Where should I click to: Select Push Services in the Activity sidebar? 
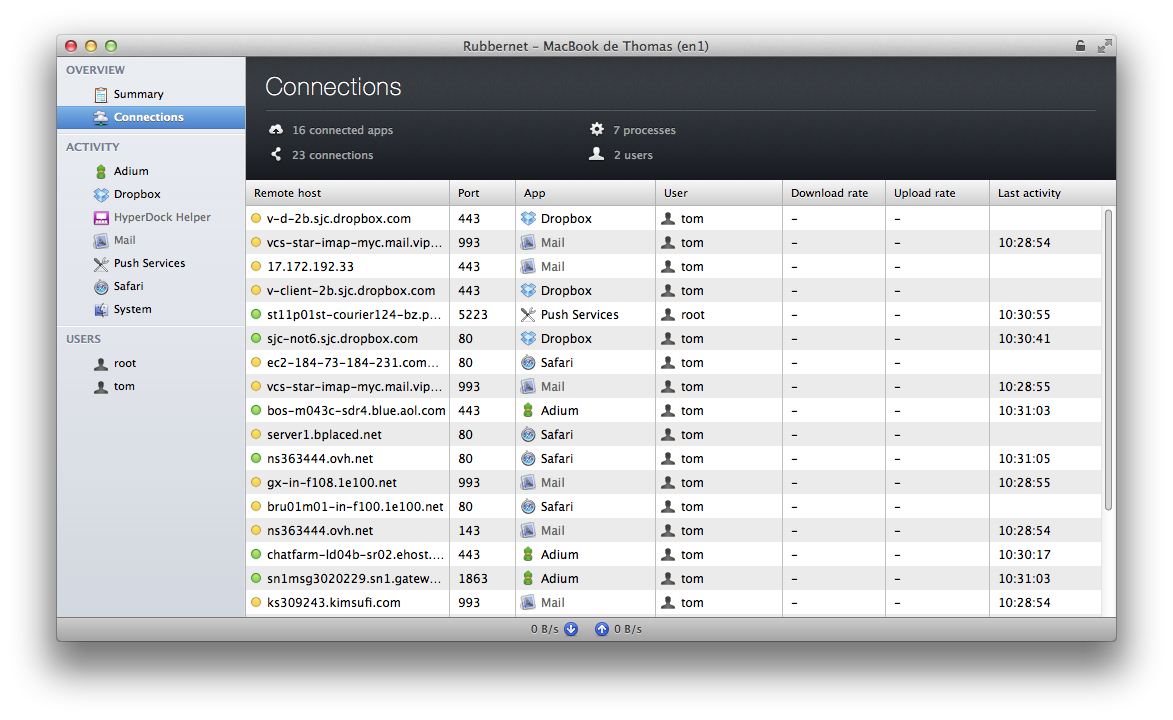150,263
